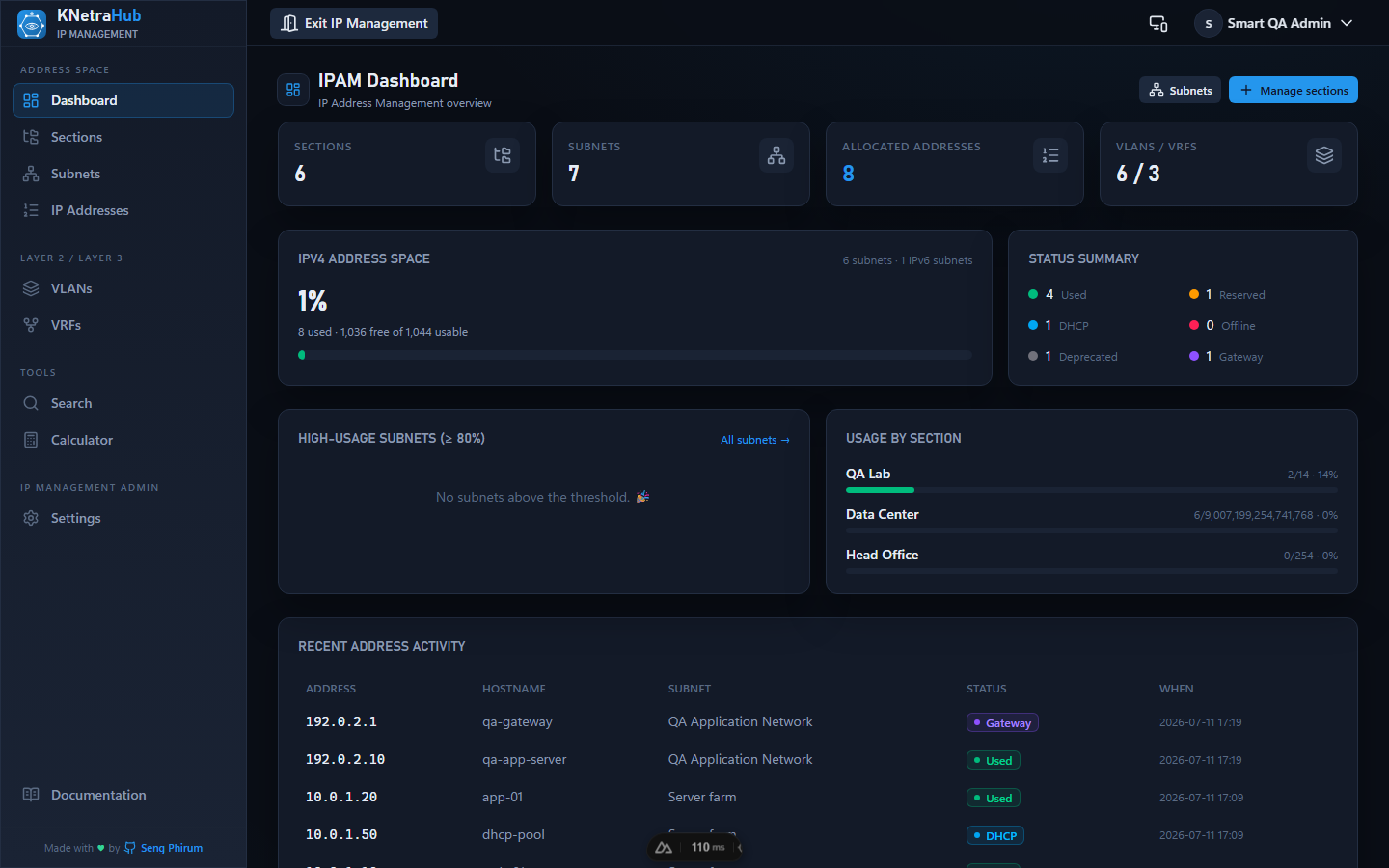Image resolution: width=1389 pixels, height=868 pixels.
Task: Click the DHCP status badge in table
Action: [995, 835]
